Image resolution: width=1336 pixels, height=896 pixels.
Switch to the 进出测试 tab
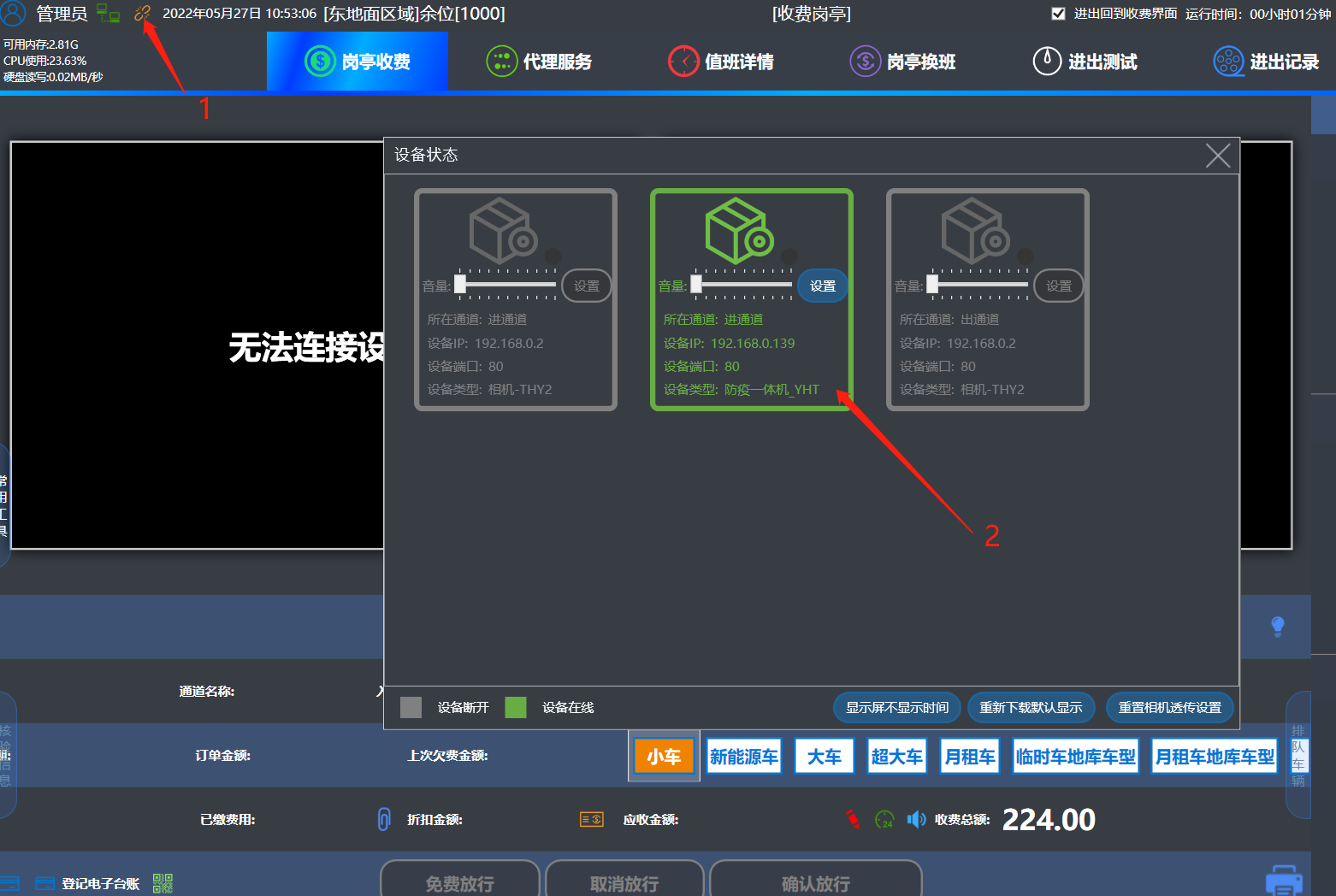(1085, 62)
